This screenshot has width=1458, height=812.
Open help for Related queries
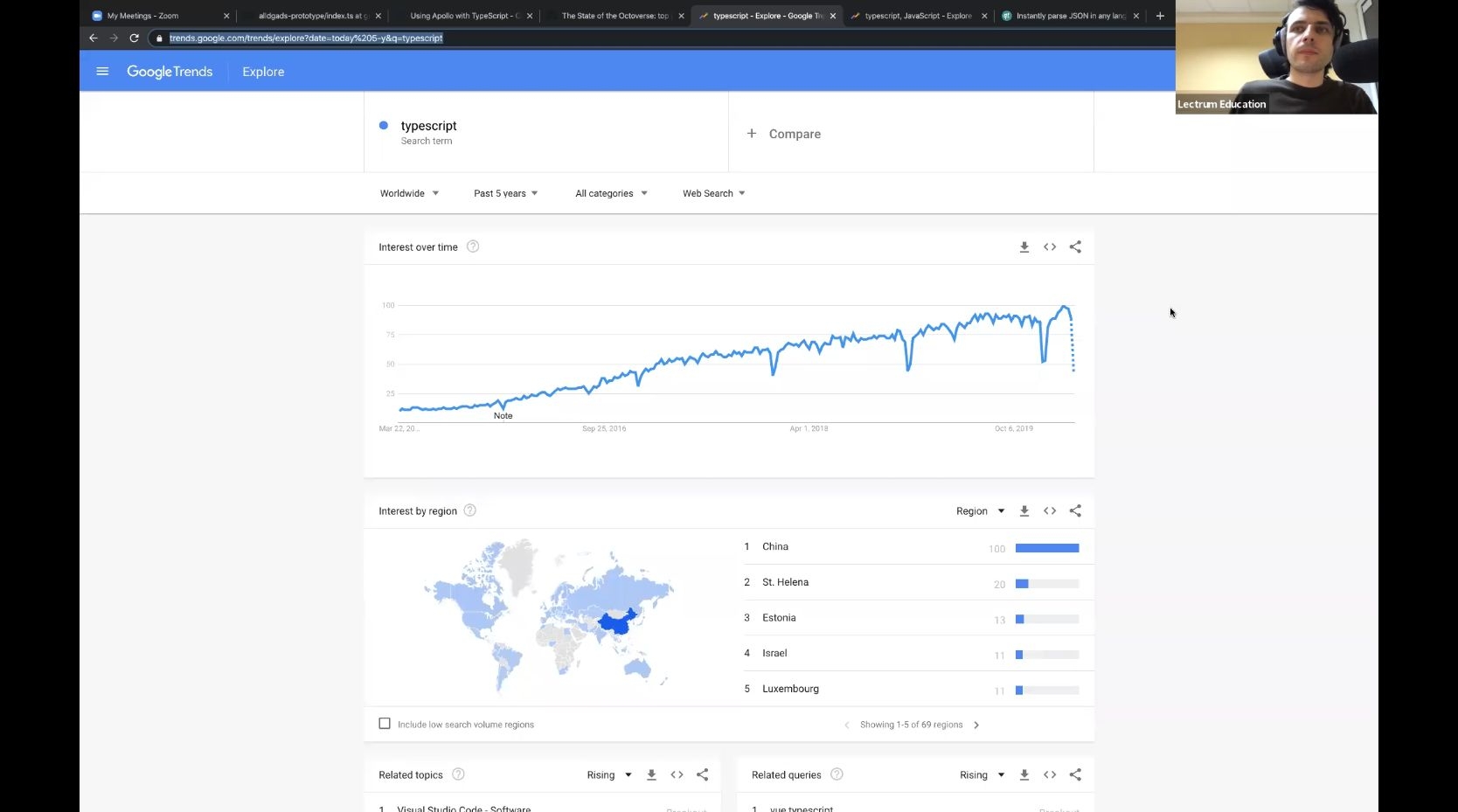[x=837, y=774]
